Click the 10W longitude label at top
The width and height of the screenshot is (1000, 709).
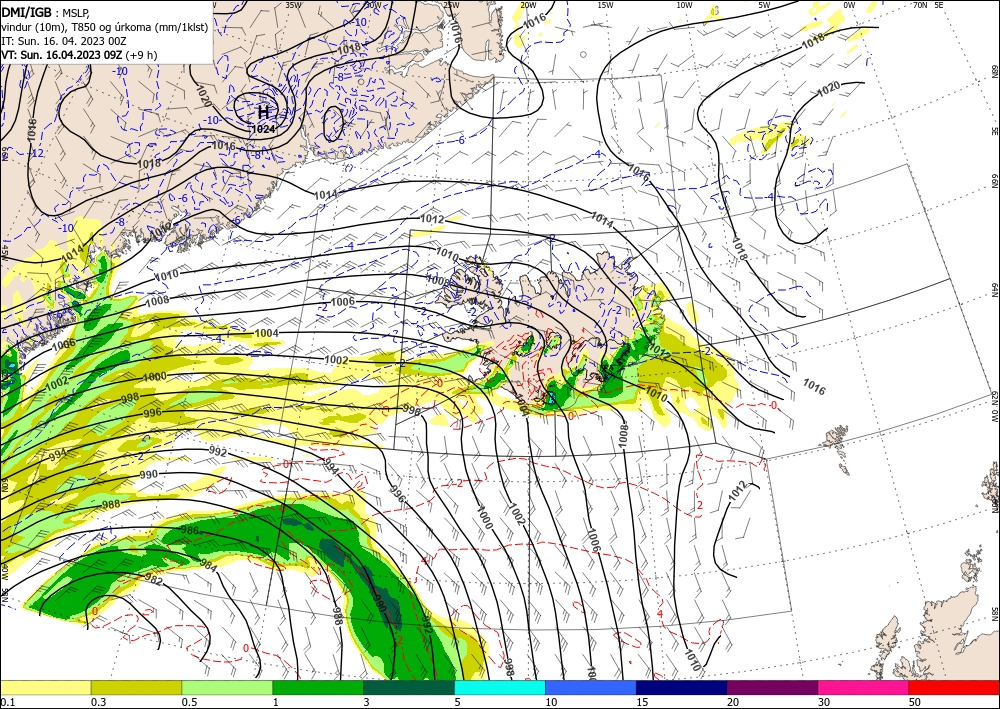point(684,5)
